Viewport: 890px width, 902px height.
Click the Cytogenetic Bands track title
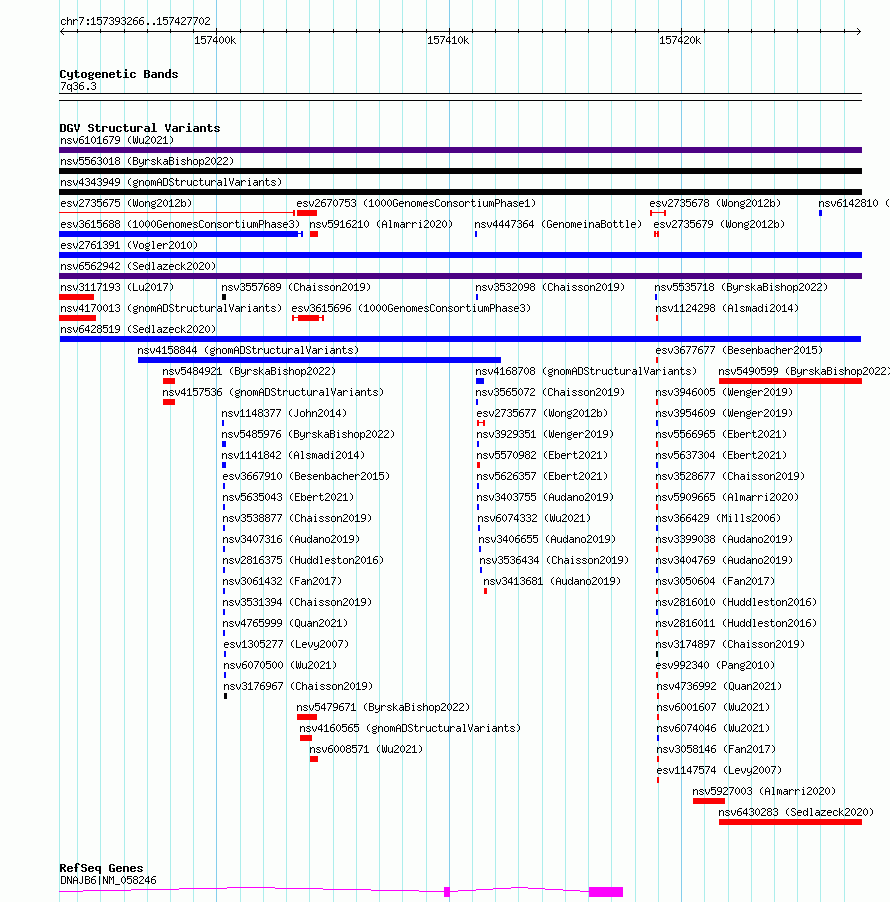pyautogui.click(x=119, y=74)
